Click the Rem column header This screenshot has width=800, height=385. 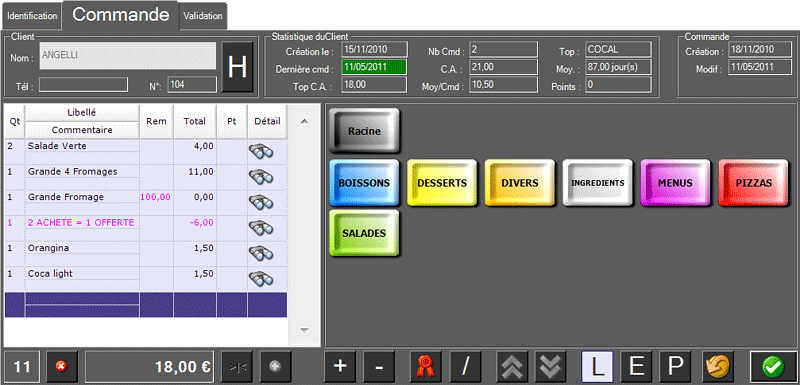pos(157,121)
